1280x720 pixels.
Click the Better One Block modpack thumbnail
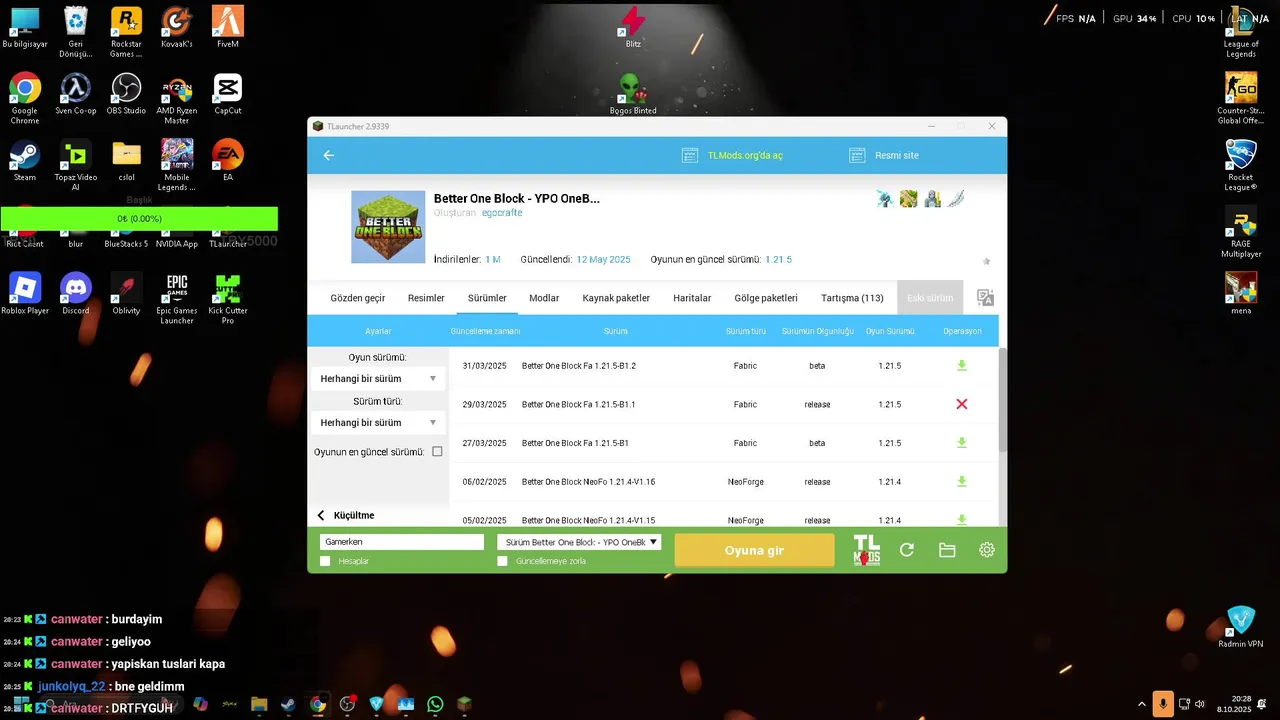388,227
